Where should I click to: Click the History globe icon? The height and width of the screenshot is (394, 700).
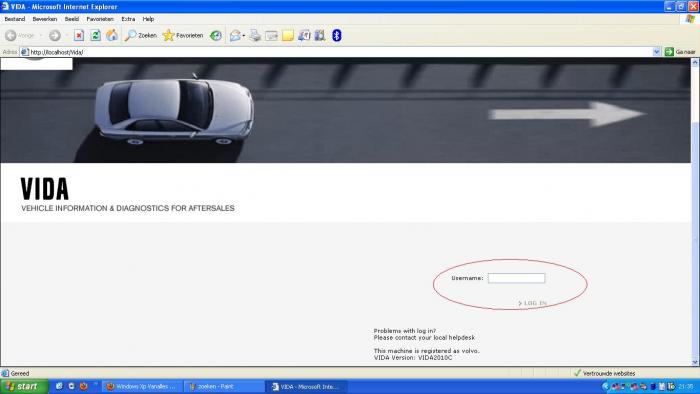pyautogui.click(x=216, y=35)
